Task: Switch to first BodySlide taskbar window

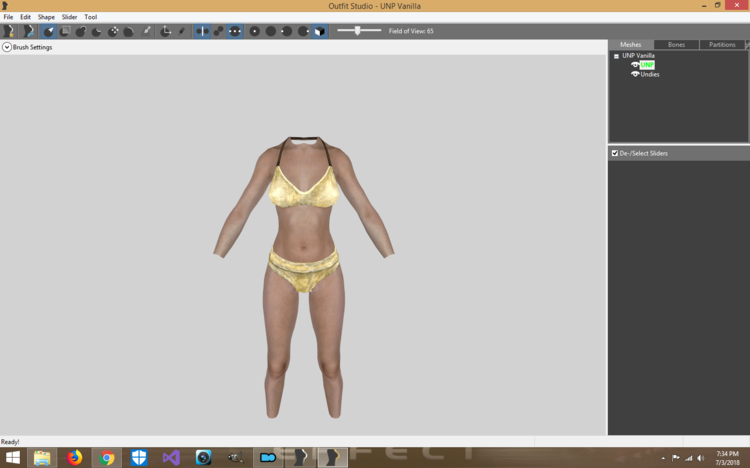Action: pos(300,458)
